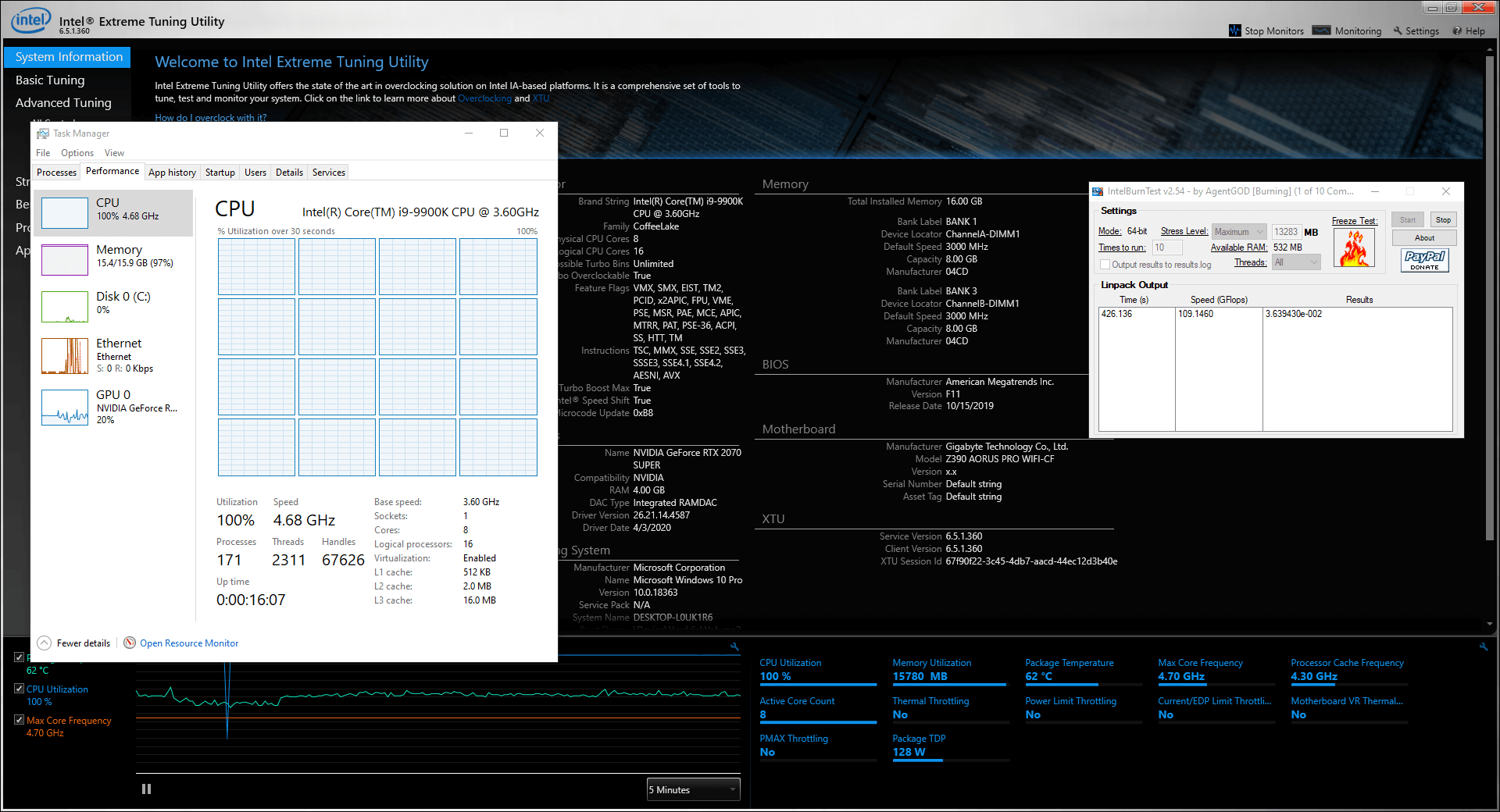Click the Resource Monitor gauge icon

(130, 643)
